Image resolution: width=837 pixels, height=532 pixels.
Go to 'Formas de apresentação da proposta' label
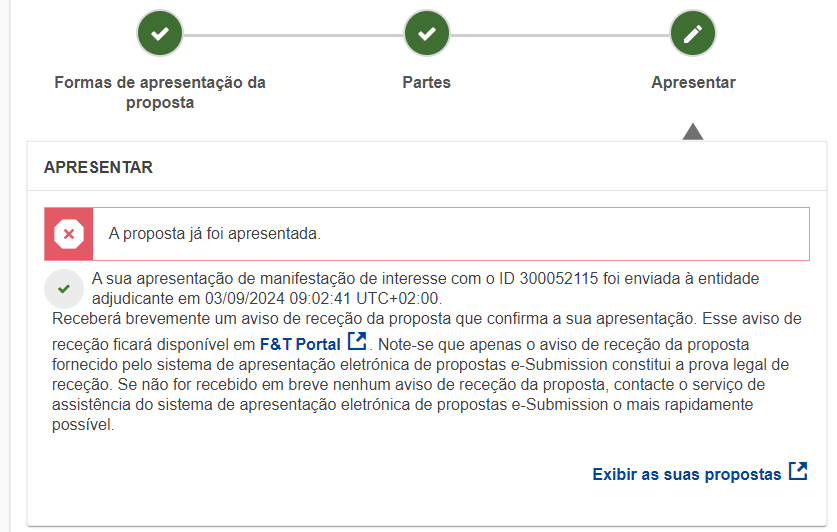pos(160,92)
